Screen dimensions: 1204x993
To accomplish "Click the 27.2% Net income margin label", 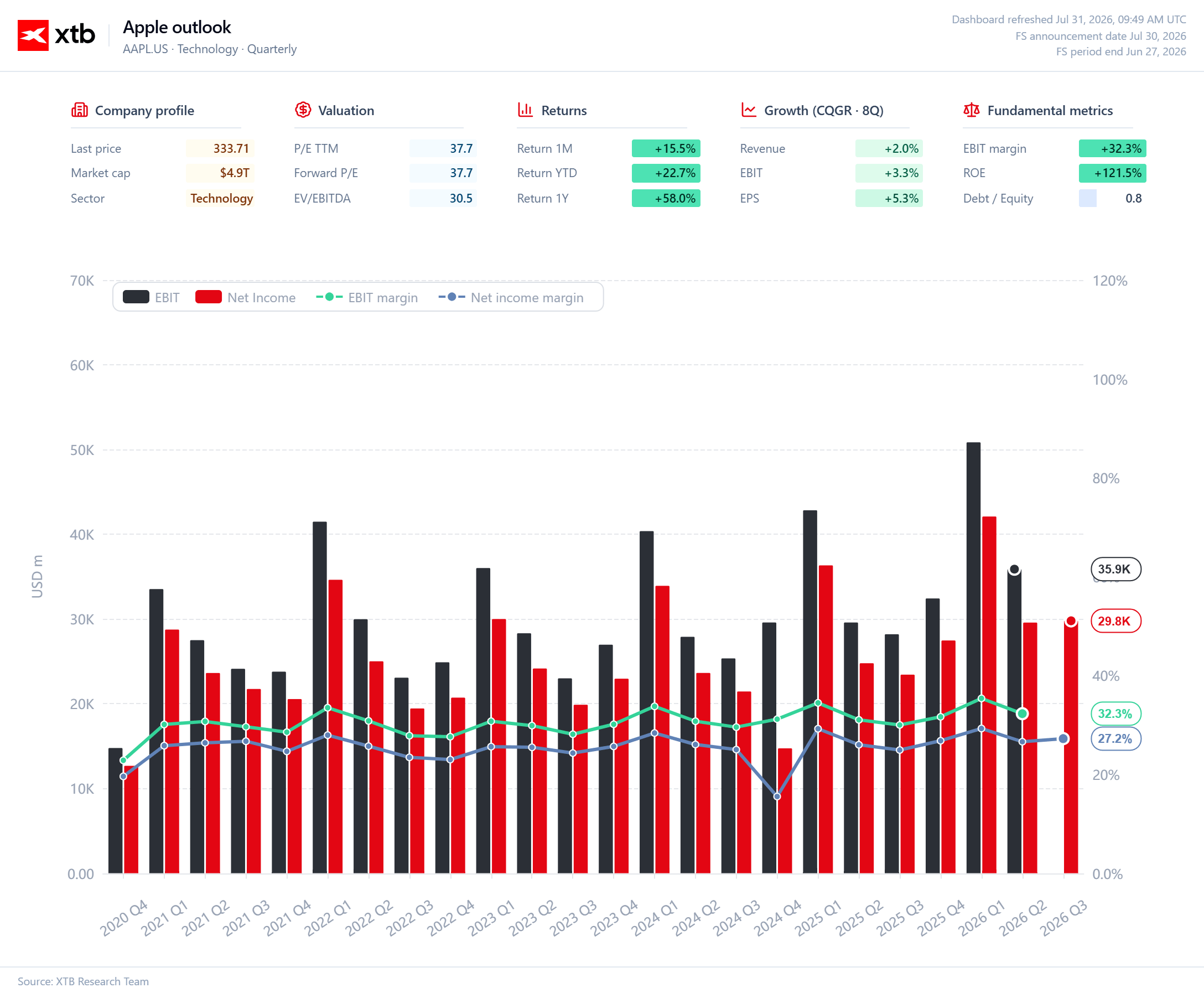I will [x=1116, y=739].
